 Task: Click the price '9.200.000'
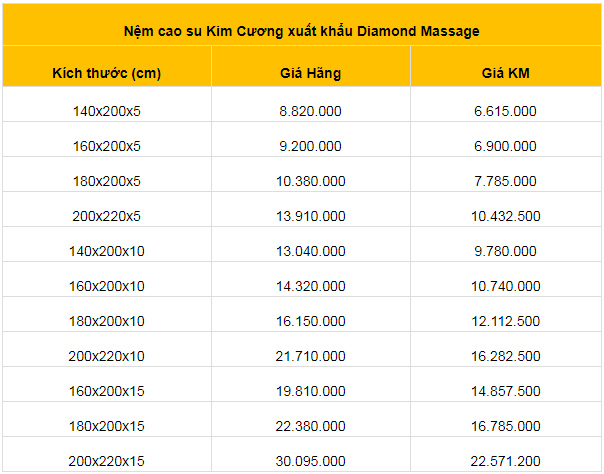310,146
